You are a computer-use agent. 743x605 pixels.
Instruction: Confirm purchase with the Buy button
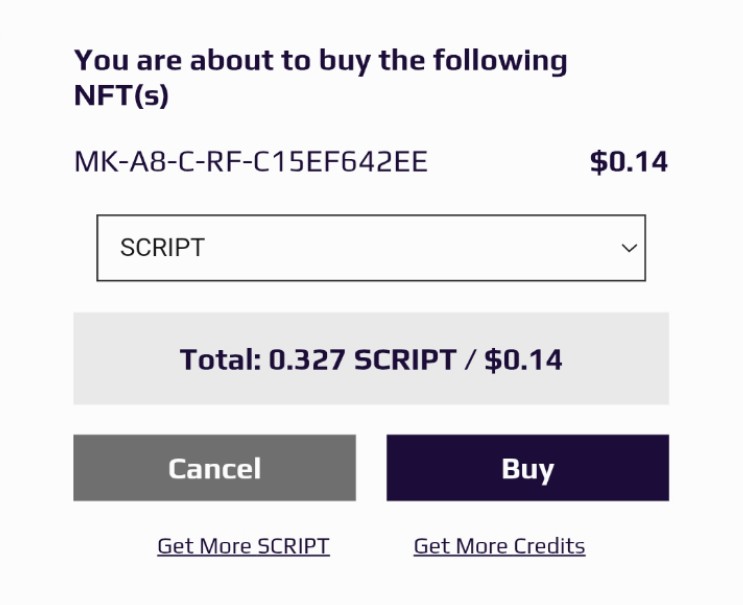tap(527, 468)
